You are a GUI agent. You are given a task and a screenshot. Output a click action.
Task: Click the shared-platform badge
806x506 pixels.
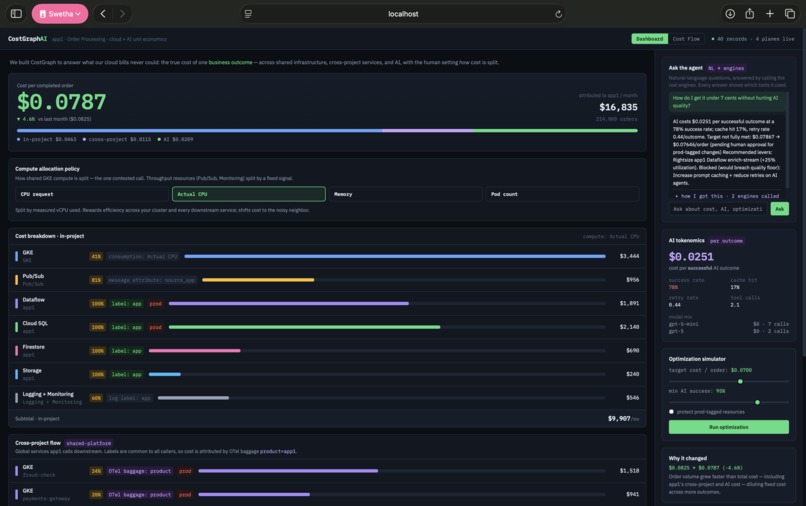click(x=88, y=443)
